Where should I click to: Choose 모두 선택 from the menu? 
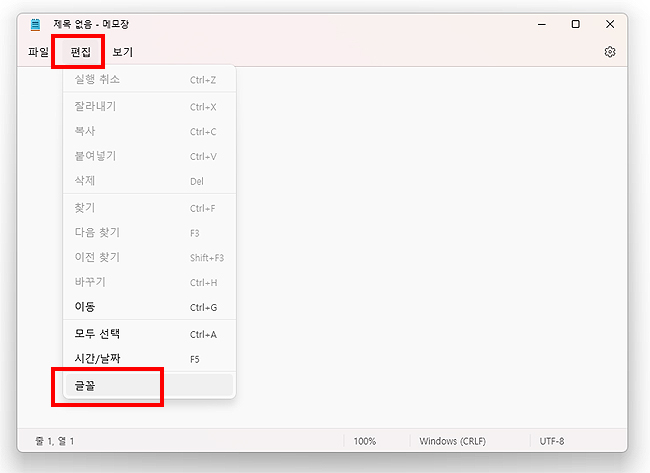[149, 334]
